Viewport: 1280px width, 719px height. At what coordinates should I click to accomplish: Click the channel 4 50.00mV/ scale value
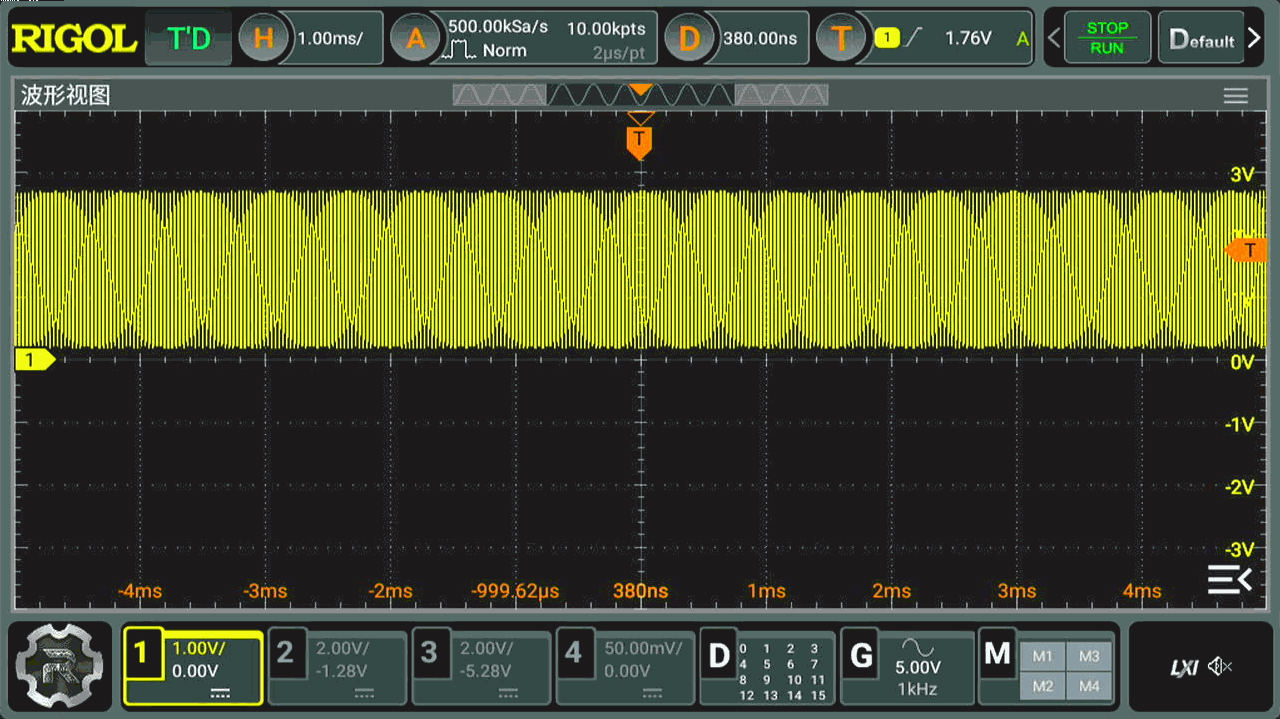pyautogui.click(x=643, y=648)
